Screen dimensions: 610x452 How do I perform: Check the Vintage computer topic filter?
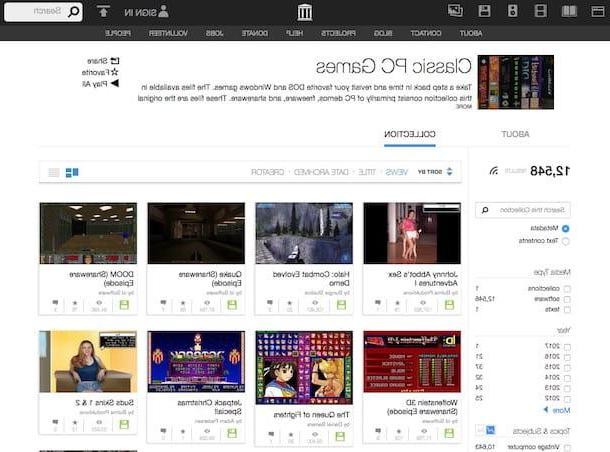567,448
